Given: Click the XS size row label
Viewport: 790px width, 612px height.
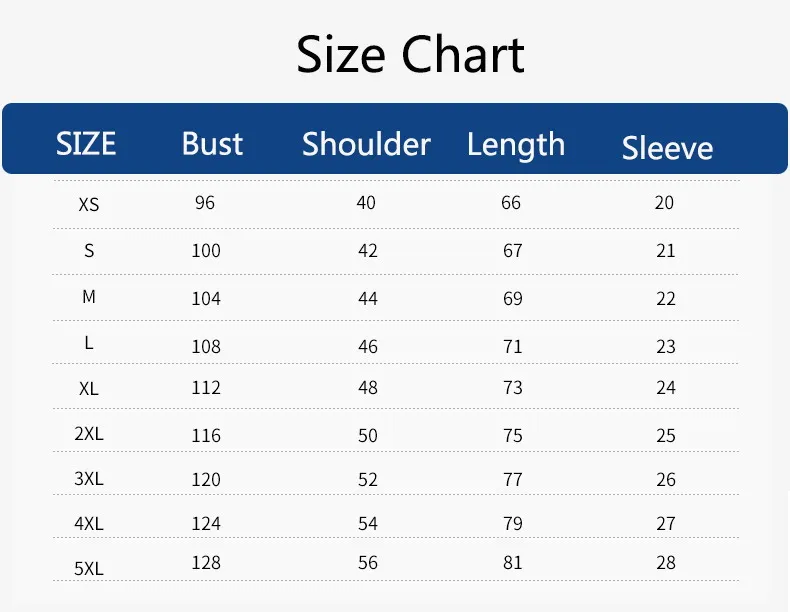Looking at the screenshot, I should 89,204.
